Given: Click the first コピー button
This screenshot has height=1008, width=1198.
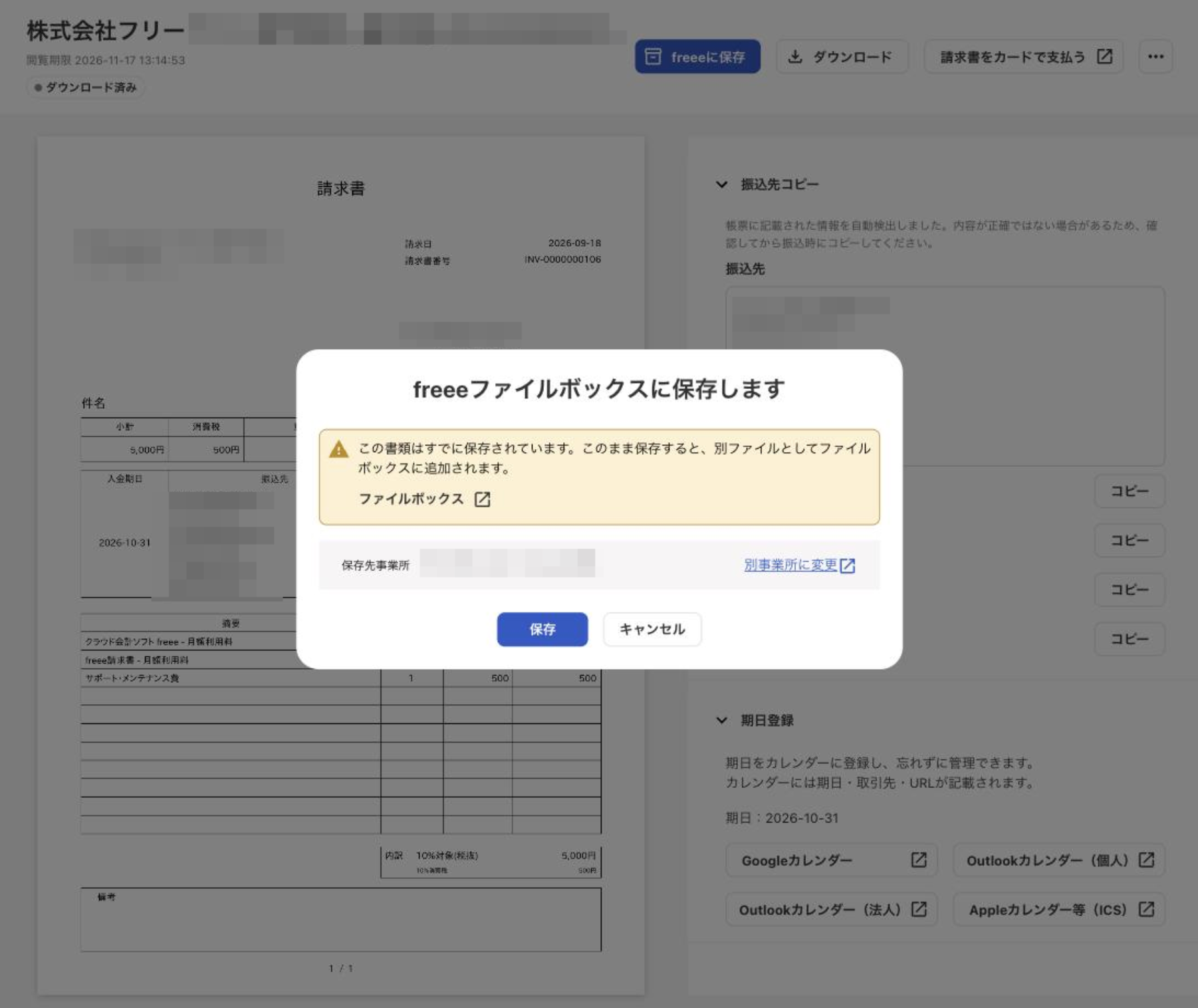Looking at the screenshot, I should pyautogui.click(x=1130, y=491).
